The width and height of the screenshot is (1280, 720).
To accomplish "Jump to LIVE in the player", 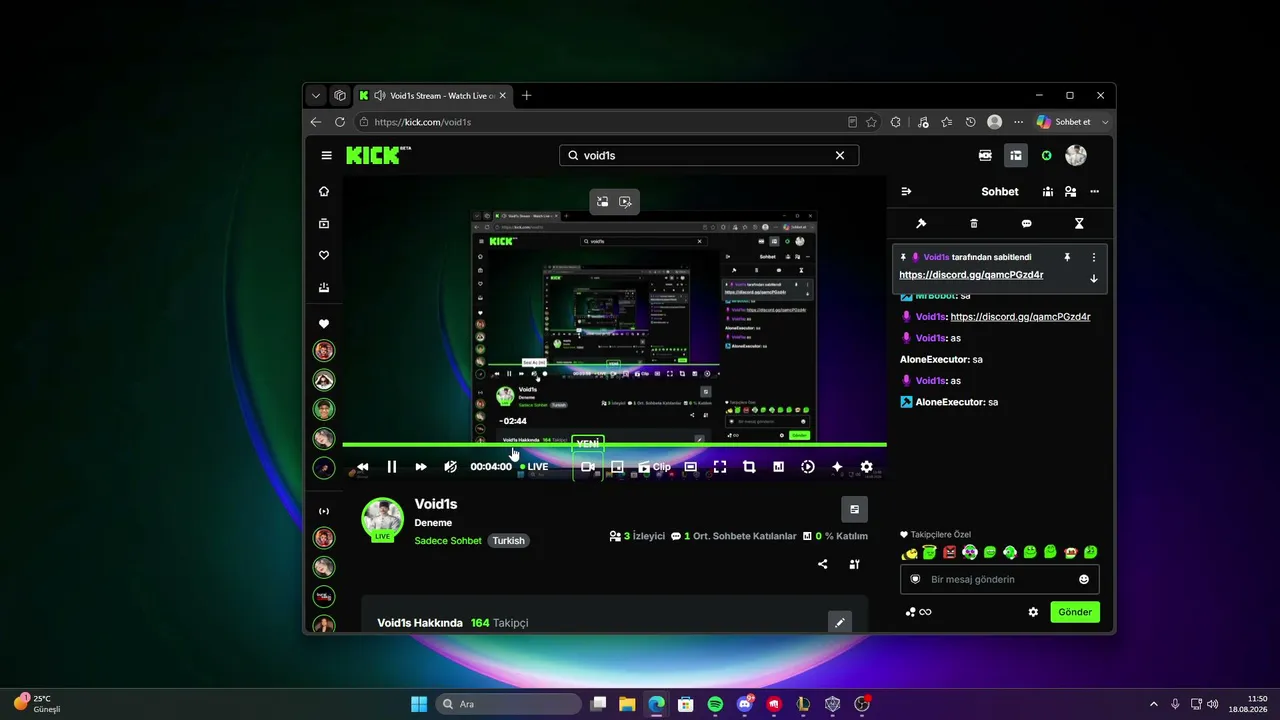I will click(x=534, y=467).
